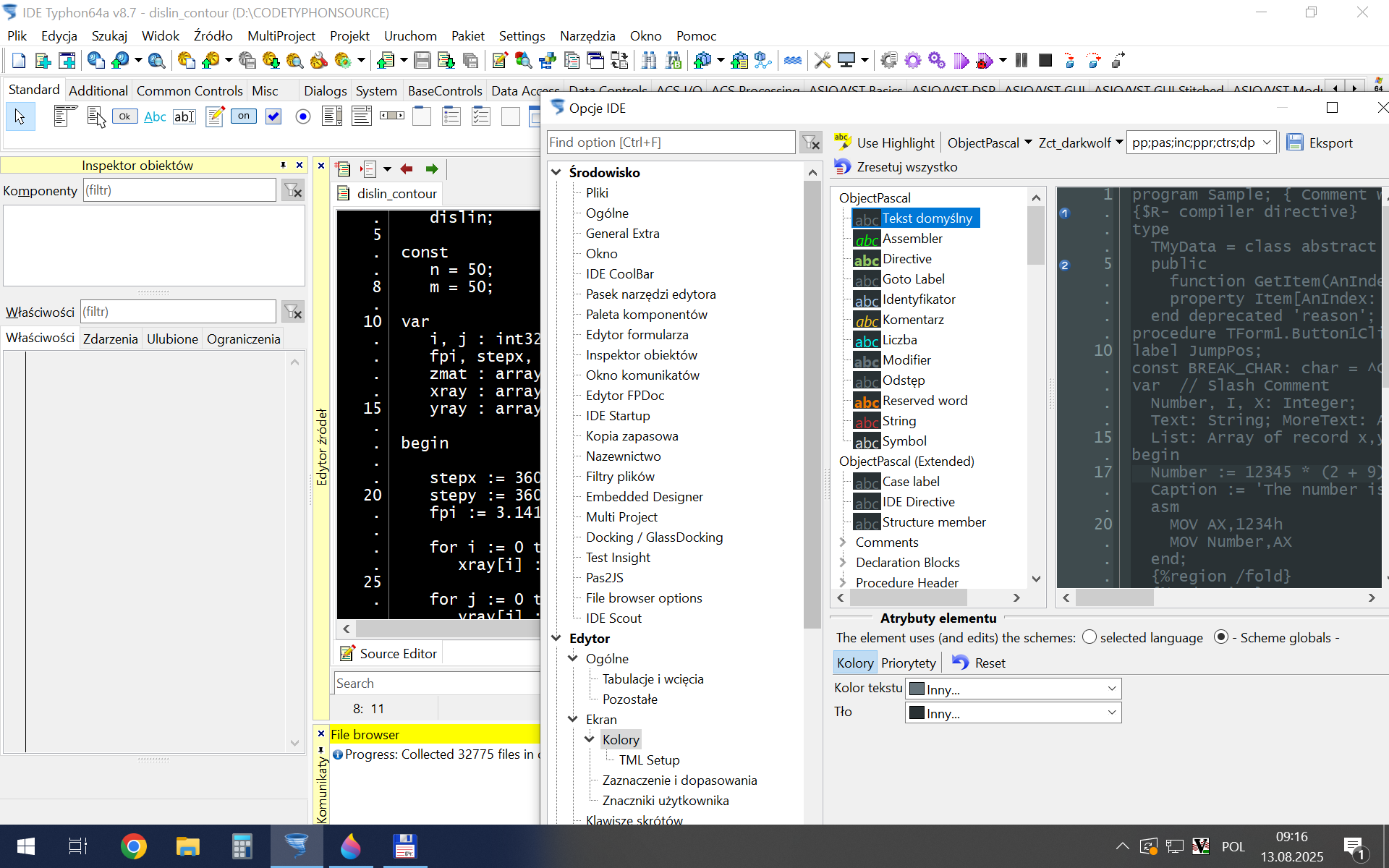Toggle the Use Highlight button
Viewport: 1389px width, 868px height.
pos(884,142)
